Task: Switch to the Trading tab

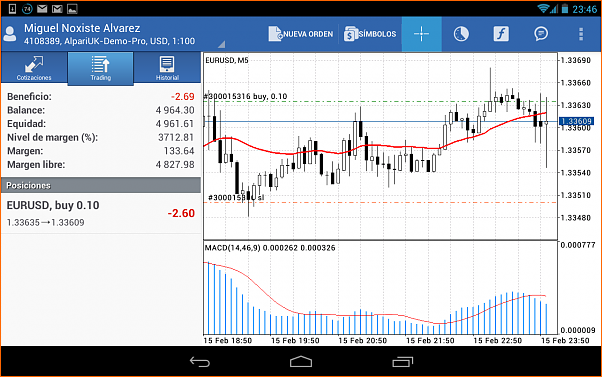Action: coord(101,68)
